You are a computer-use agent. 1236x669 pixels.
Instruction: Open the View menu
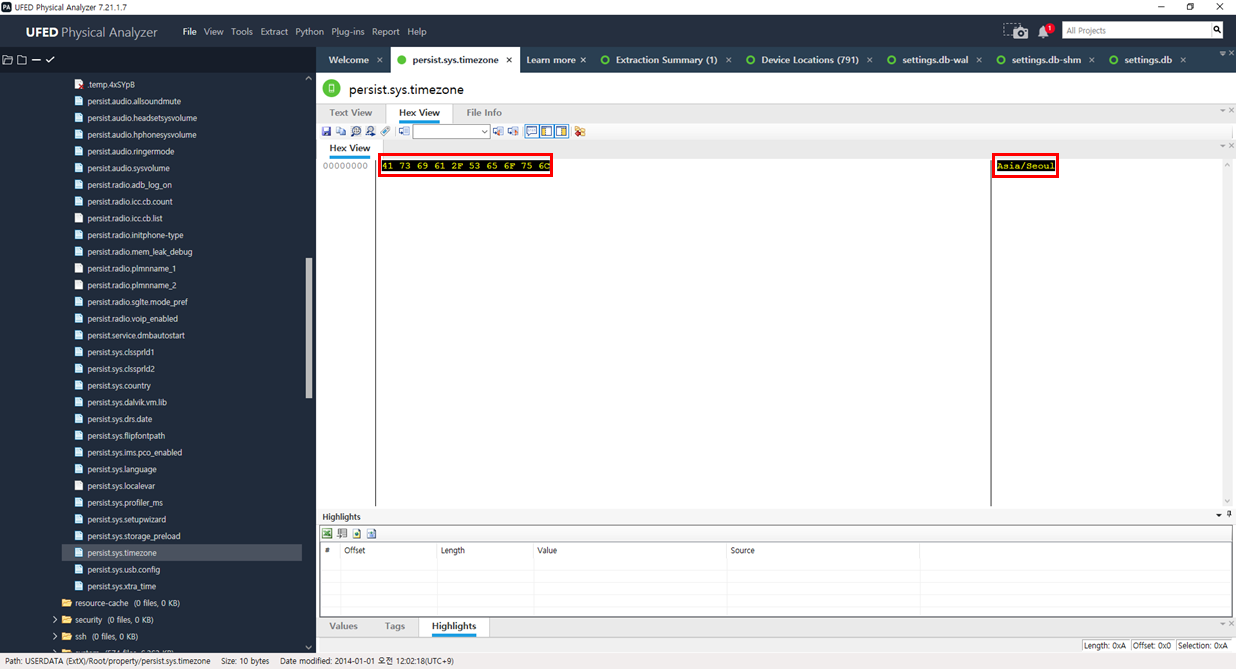tap(214, 32)
